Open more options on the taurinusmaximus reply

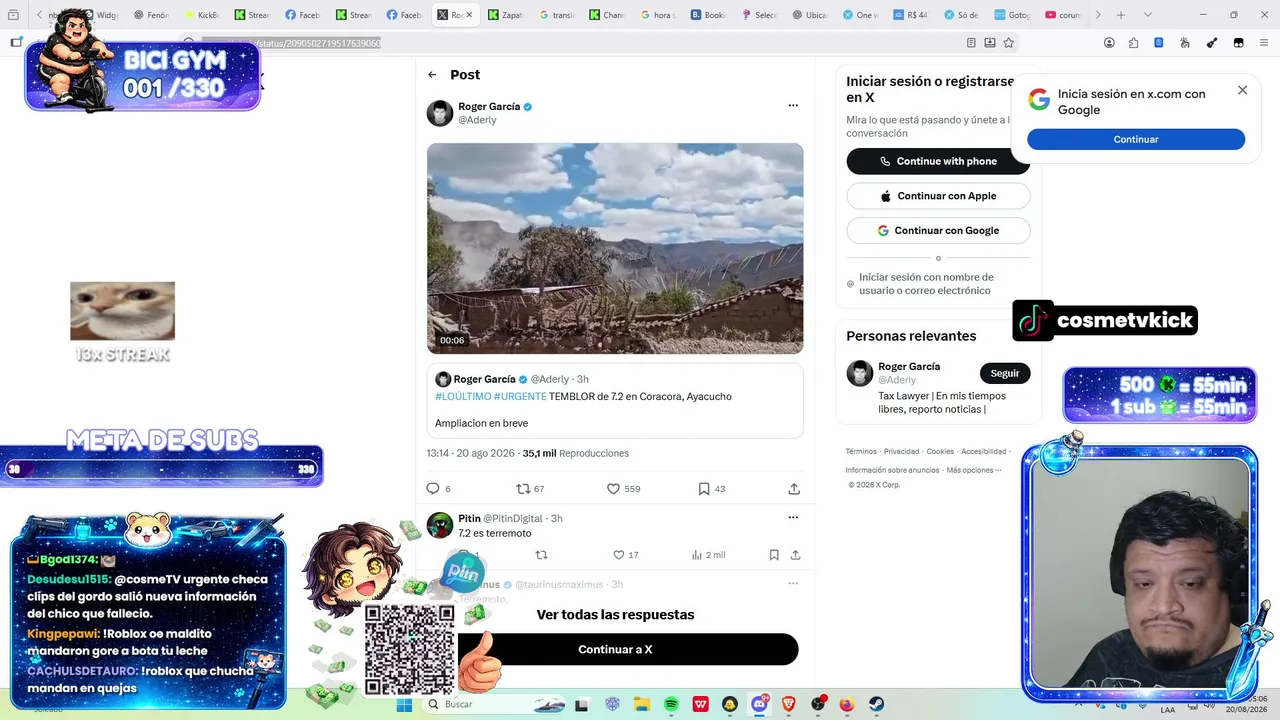click(793, 584)
